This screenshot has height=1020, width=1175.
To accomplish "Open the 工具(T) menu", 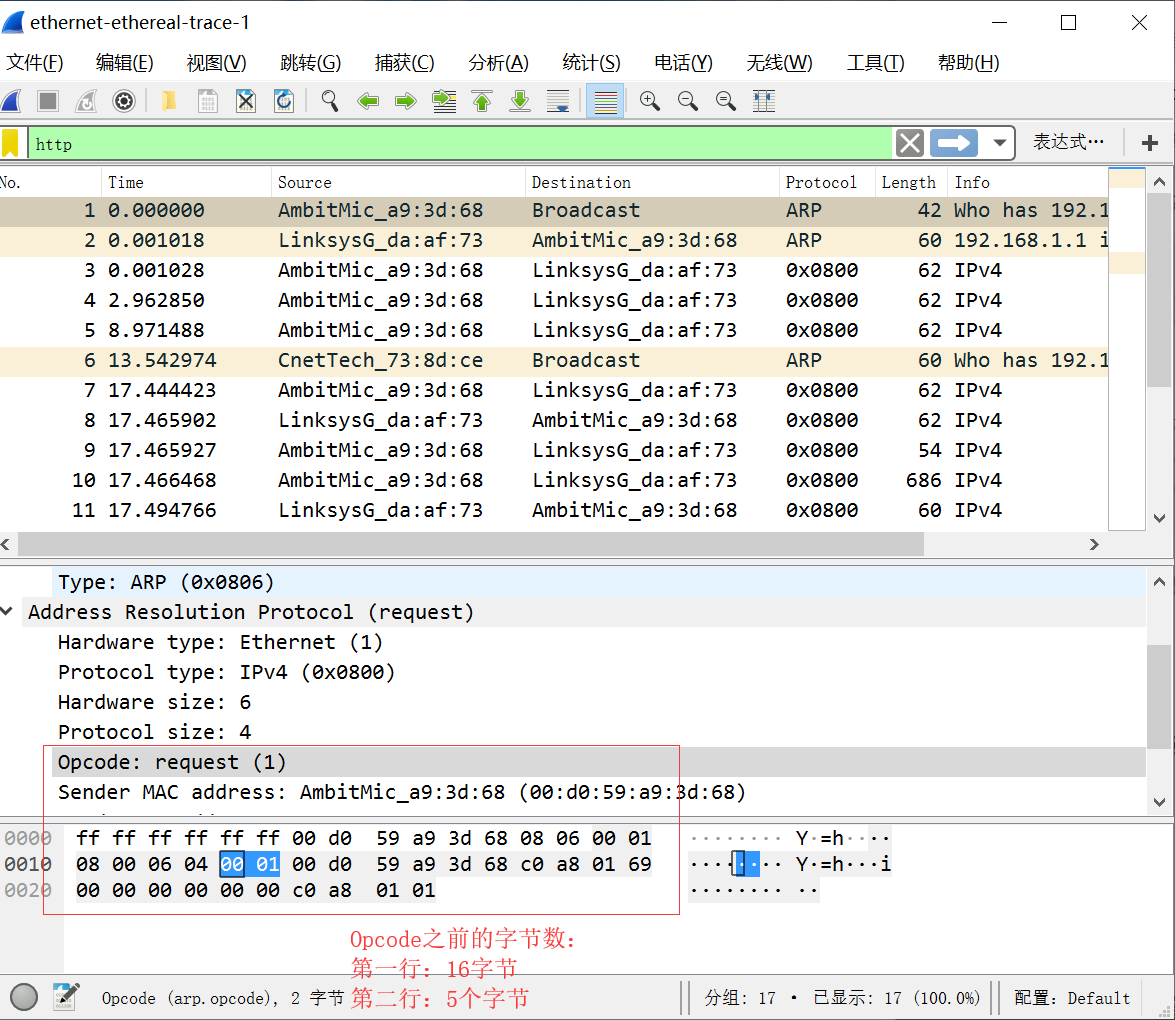I will [875, 63].
